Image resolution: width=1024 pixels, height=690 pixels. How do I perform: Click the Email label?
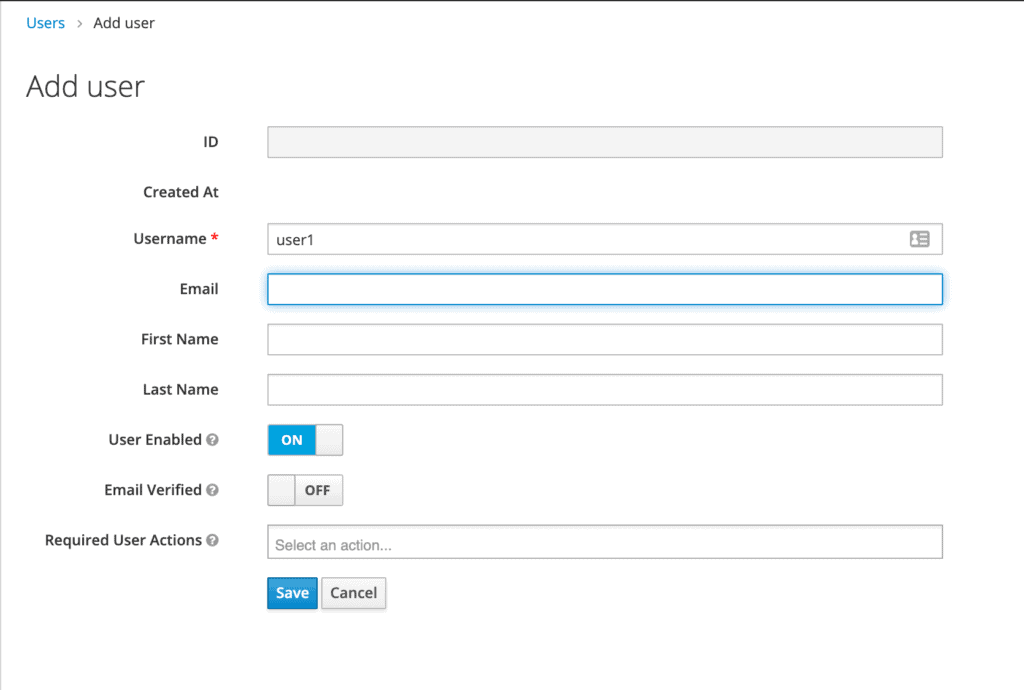click(199, 289)
